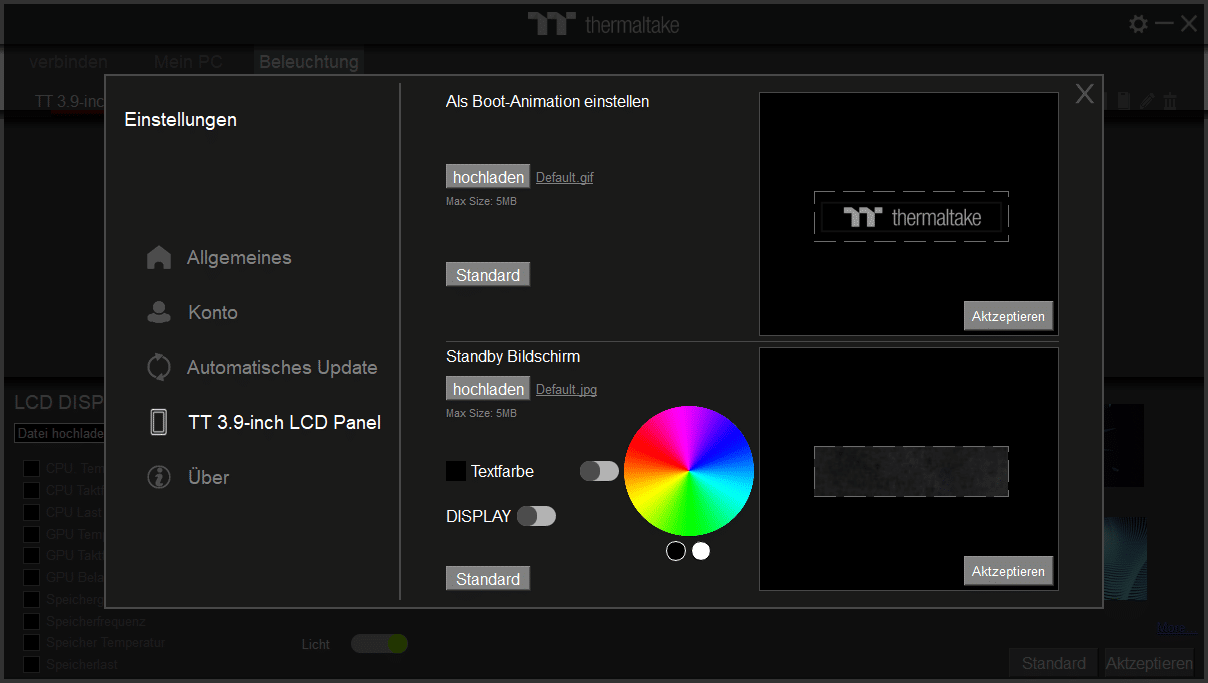Toggle the Licht switch
Viewport: 1208px width, 683px height.
(379, 644)
